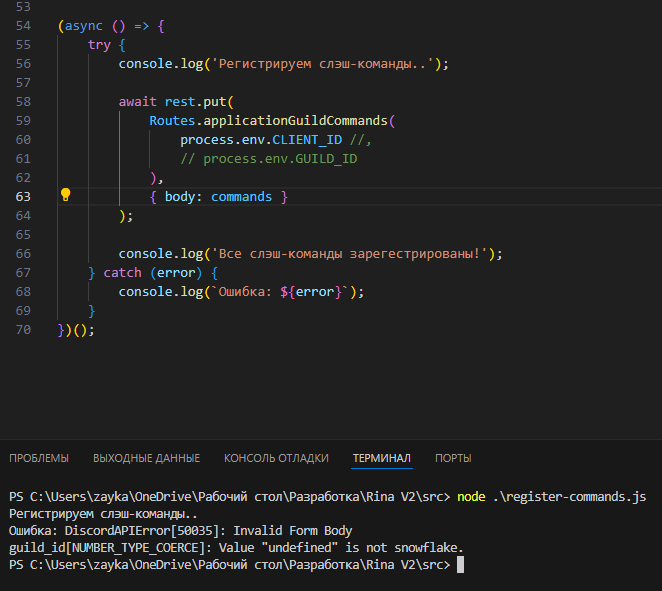This screenshot has height=591, width=662.
Task: Open the КОНСОЛЬ ОТЛАДКИ tab
Action: 276,458
